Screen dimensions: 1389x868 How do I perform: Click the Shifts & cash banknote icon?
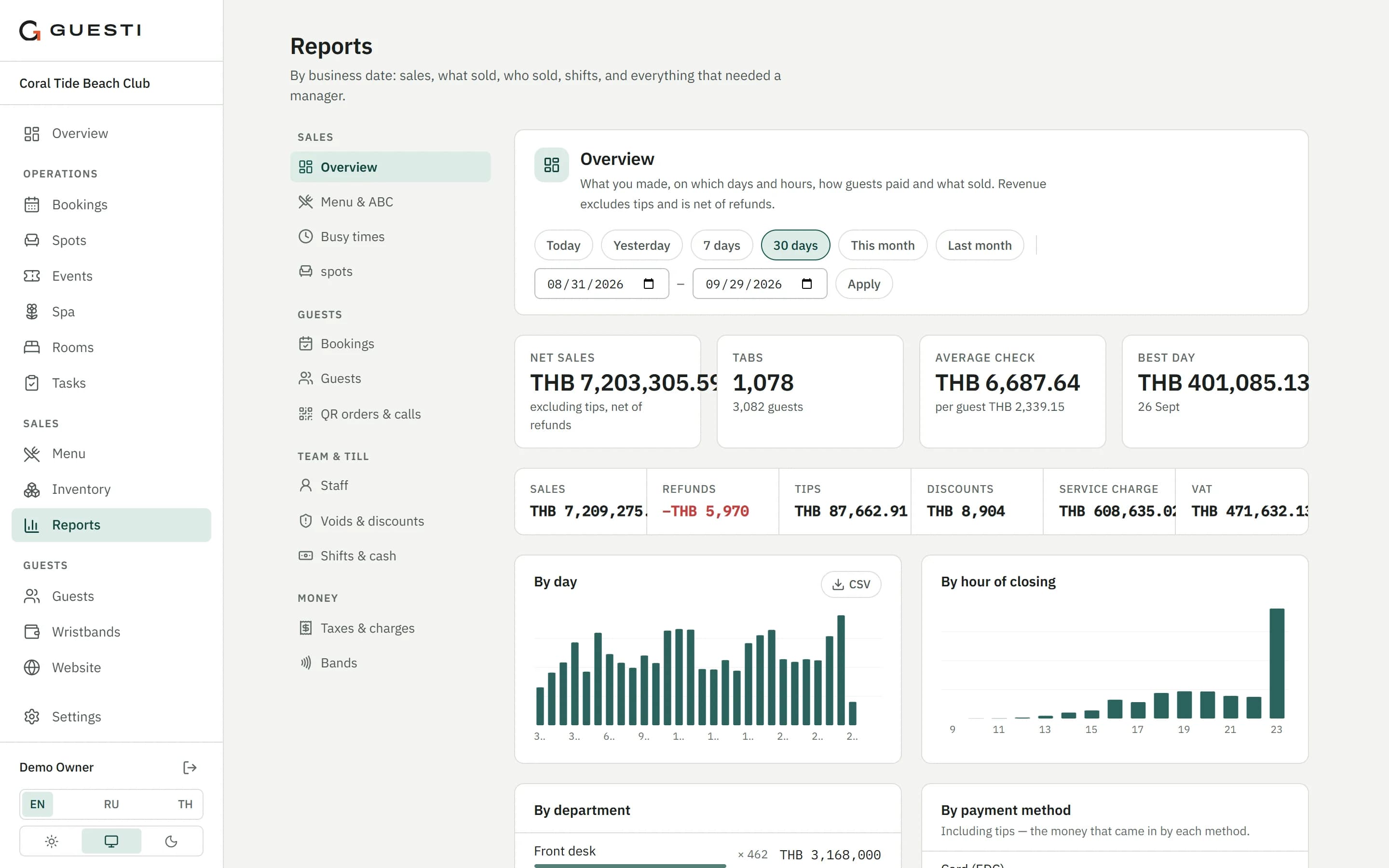[x=305, y=556]
